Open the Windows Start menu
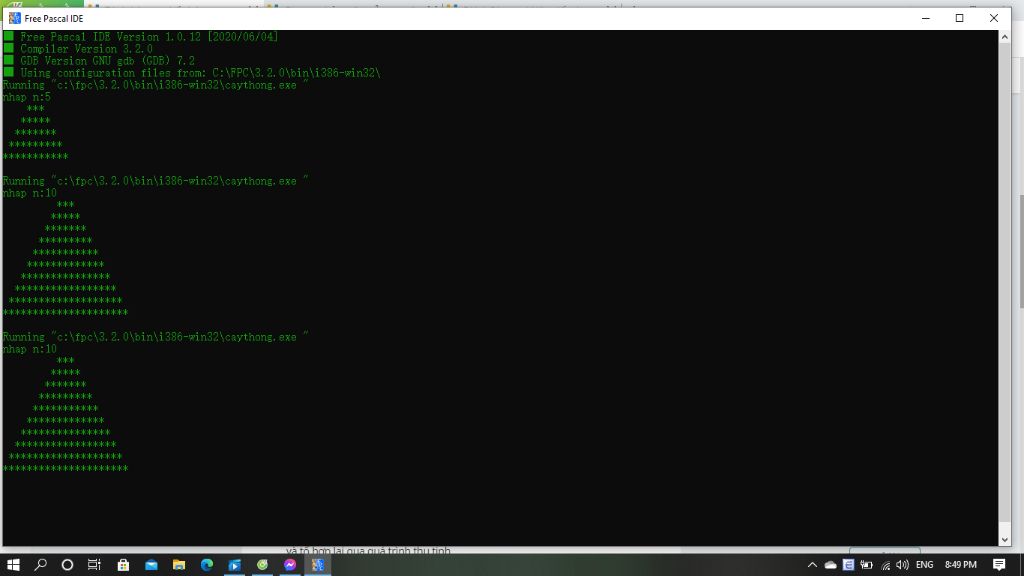Image resolution: width=1024 pixels, height=576 pixels. click(13, 565)
